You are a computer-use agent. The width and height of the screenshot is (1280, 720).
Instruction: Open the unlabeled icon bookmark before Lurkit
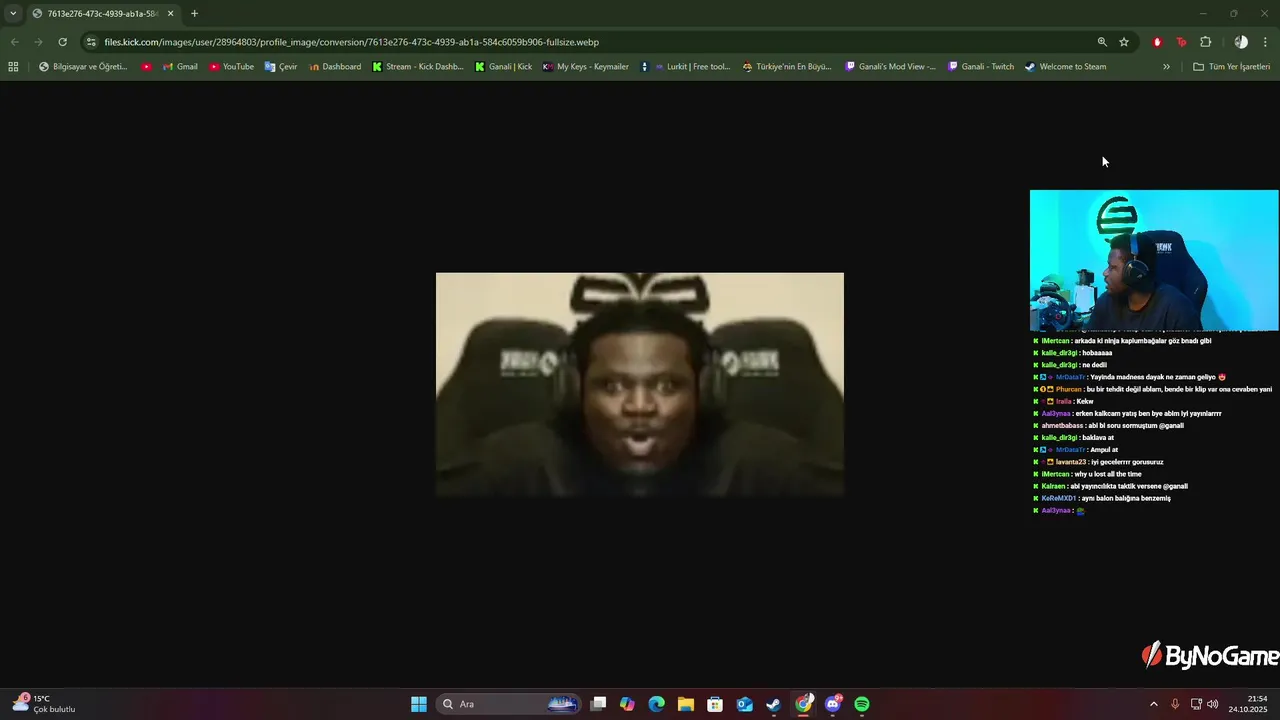[x=645, y=67]
